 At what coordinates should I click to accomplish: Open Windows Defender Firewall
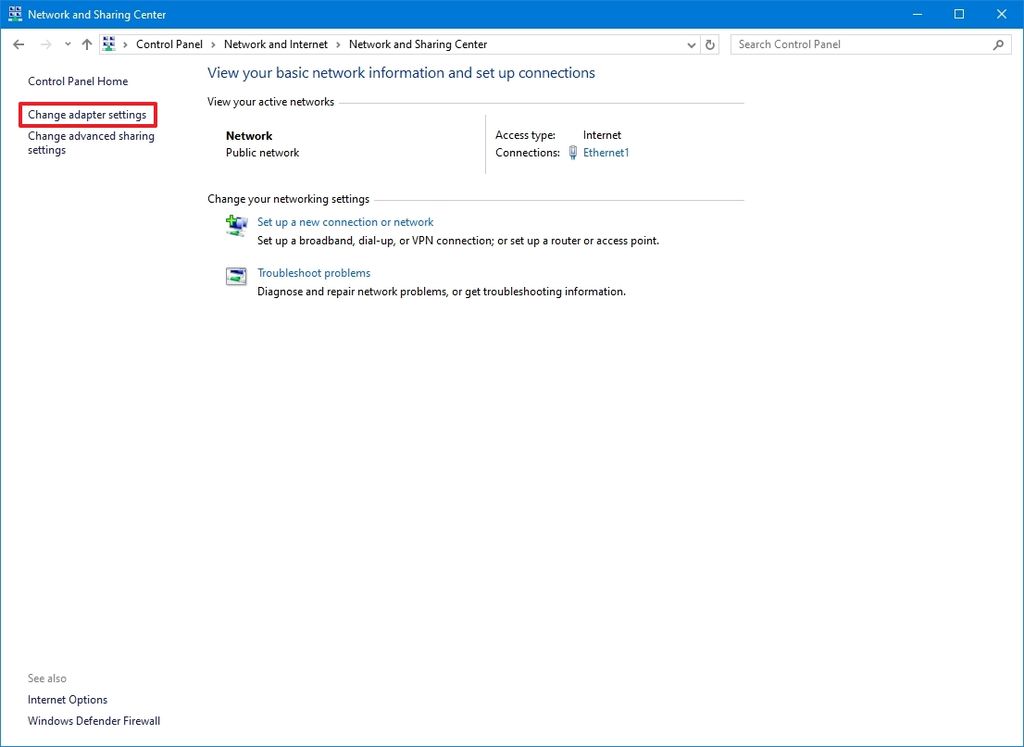click(x=93, y=720)
